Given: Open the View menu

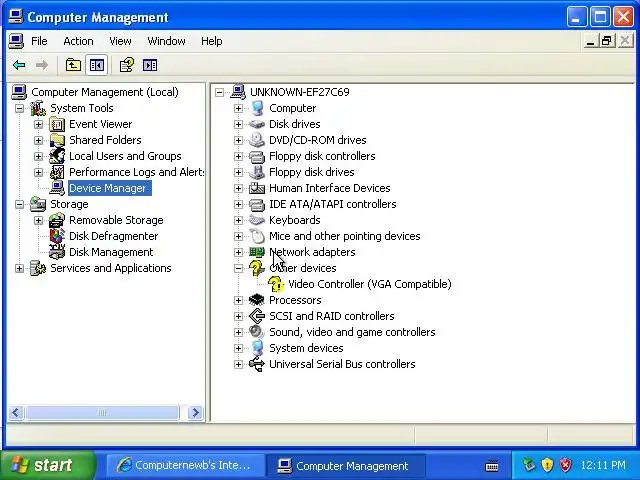Looking at the screenshot, I should coord(120,41).
